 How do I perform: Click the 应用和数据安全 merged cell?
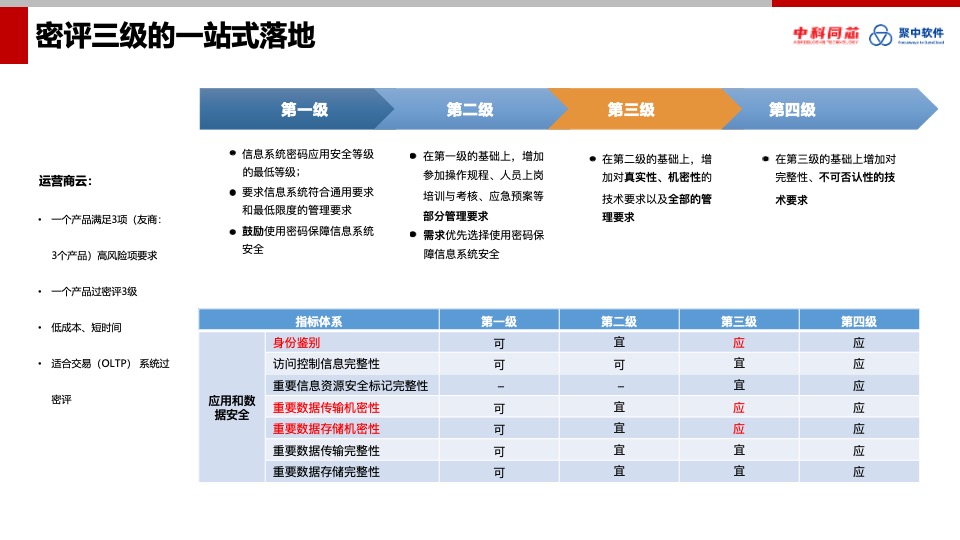(231, 408)
